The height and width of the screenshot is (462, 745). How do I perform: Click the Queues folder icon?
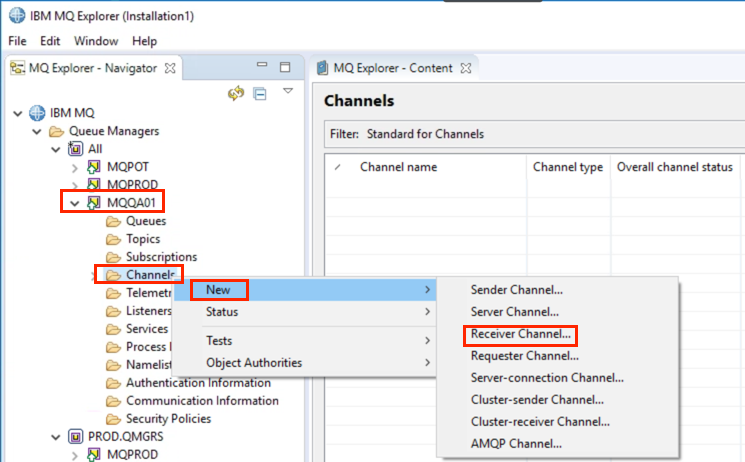pyautogui.click(x=113, y=221)
